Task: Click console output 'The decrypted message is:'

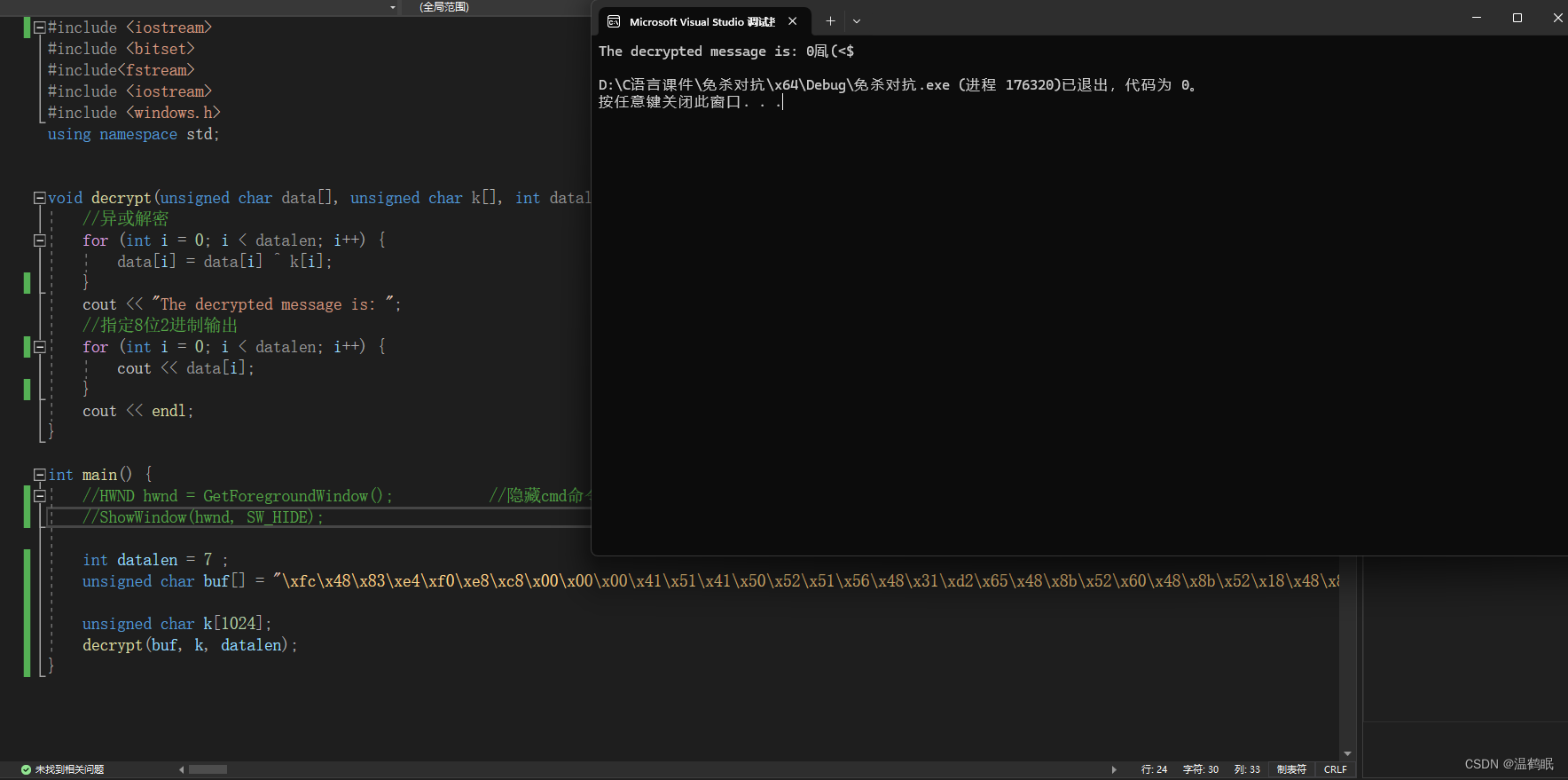Action: click(698, 51)
